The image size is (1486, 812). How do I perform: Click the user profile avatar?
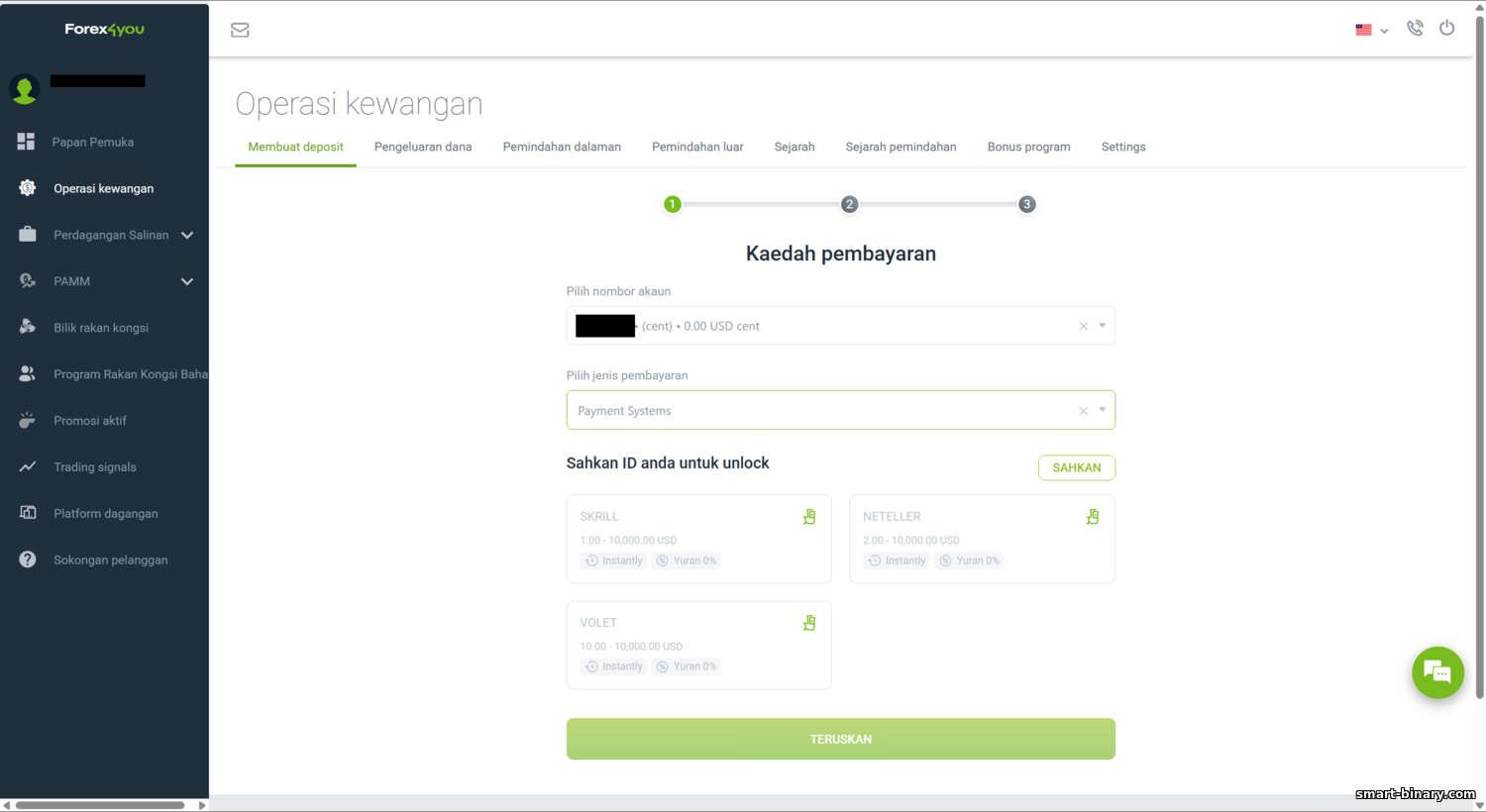pos(24,89)
